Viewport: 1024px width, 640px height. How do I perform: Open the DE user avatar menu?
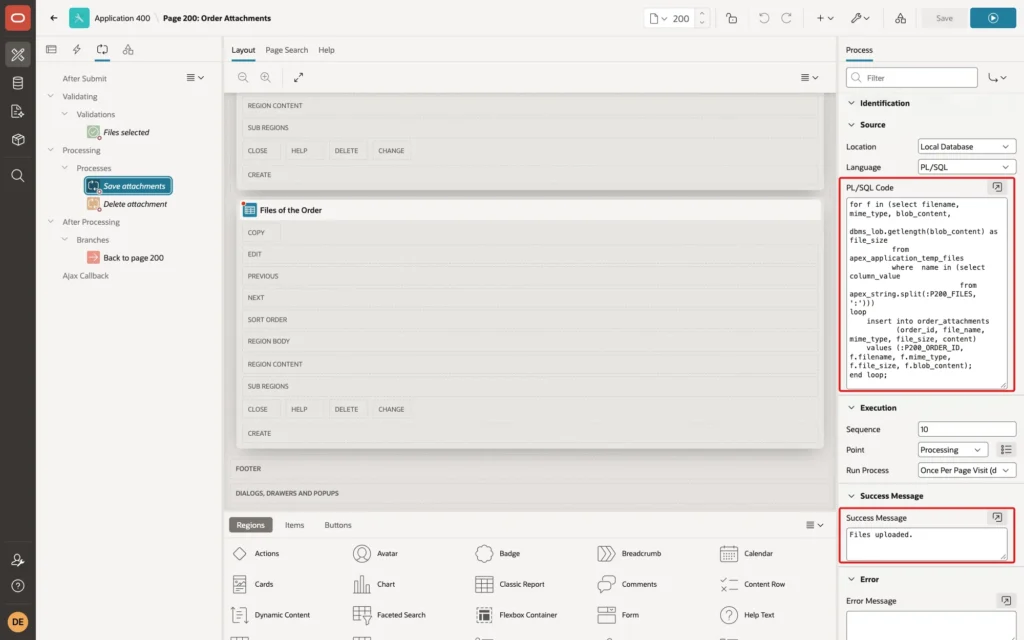click(18, 621)
